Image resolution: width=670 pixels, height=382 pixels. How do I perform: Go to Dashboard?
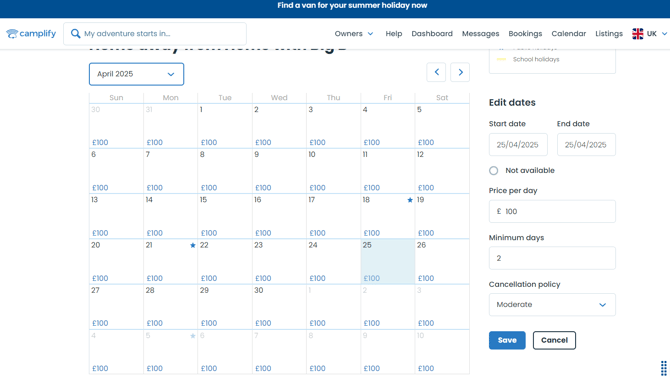(432, 33)
